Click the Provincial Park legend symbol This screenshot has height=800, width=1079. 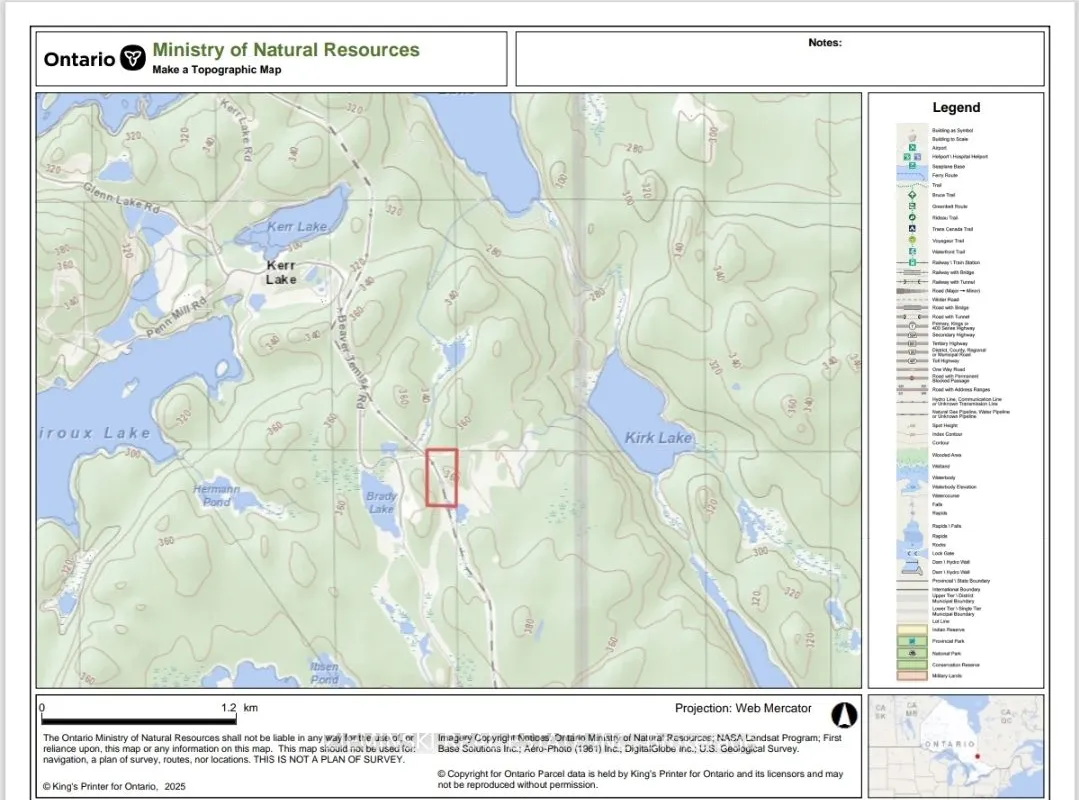click(x=912, y=641)
